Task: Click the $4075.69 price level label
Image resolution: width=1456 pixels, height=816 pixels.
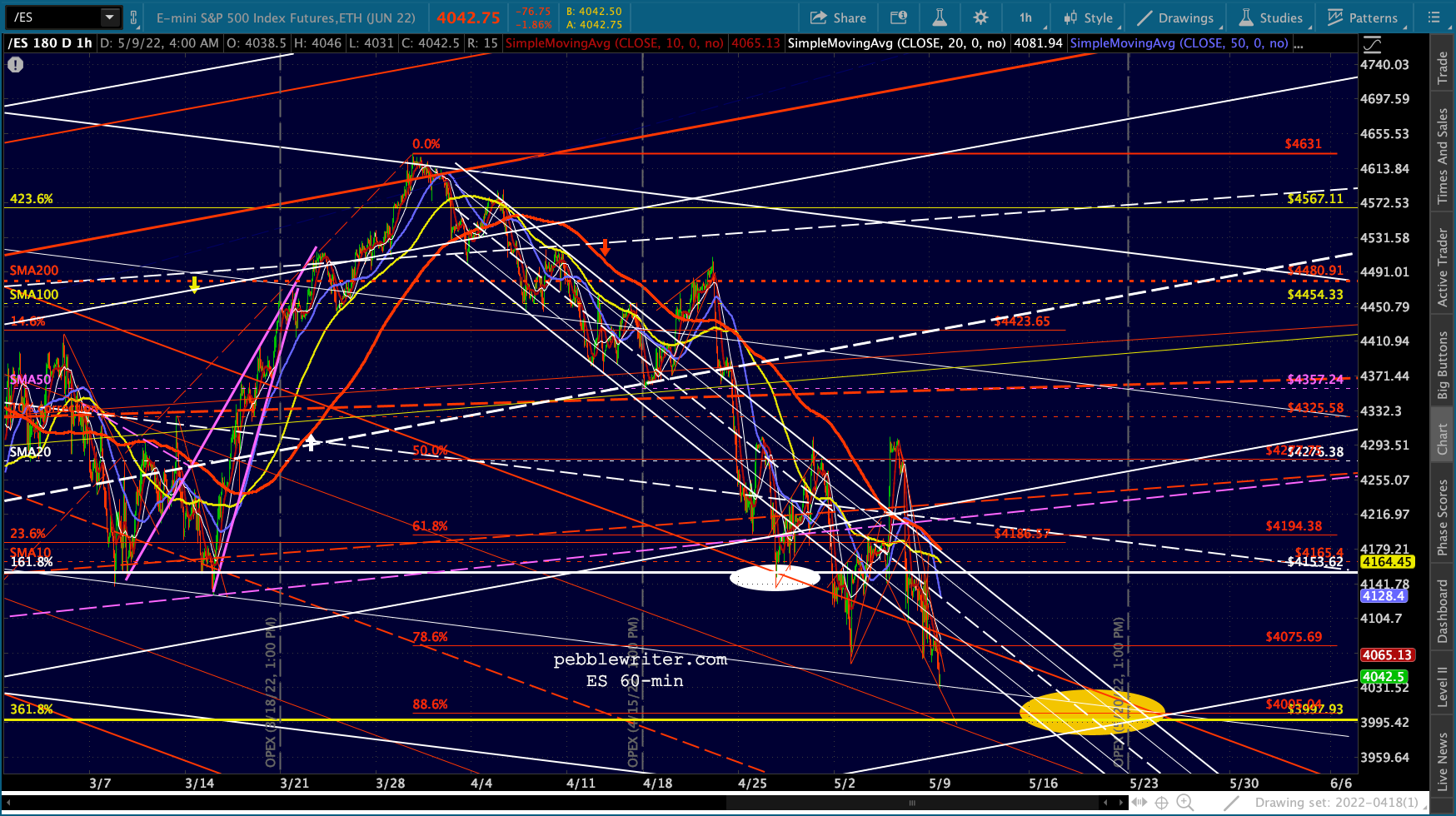Action: 1294,637
